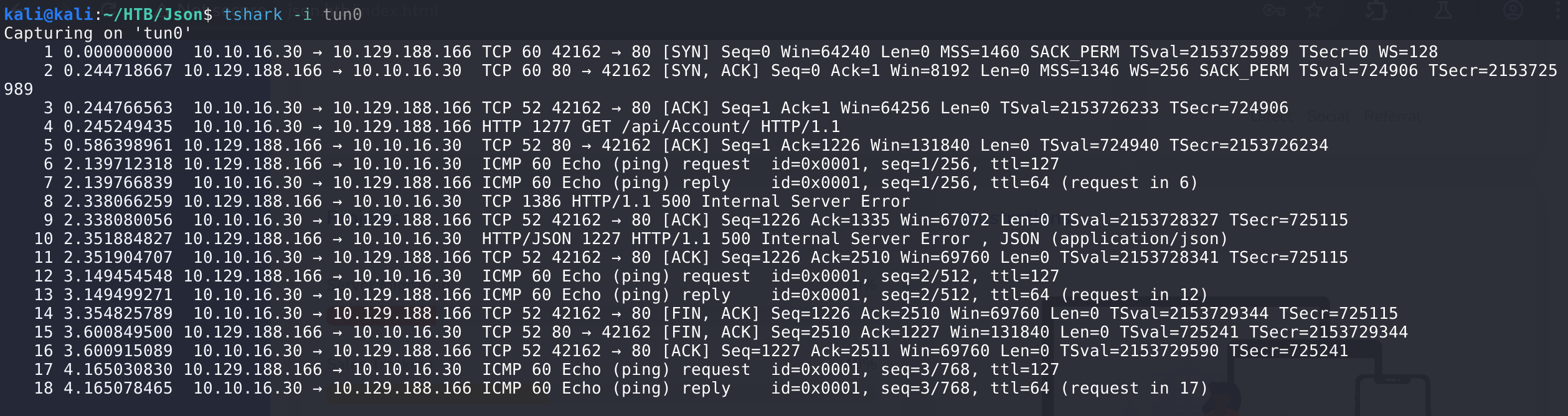
Task: Click the flask experiments icon
Action: [x=1443, y=10]
